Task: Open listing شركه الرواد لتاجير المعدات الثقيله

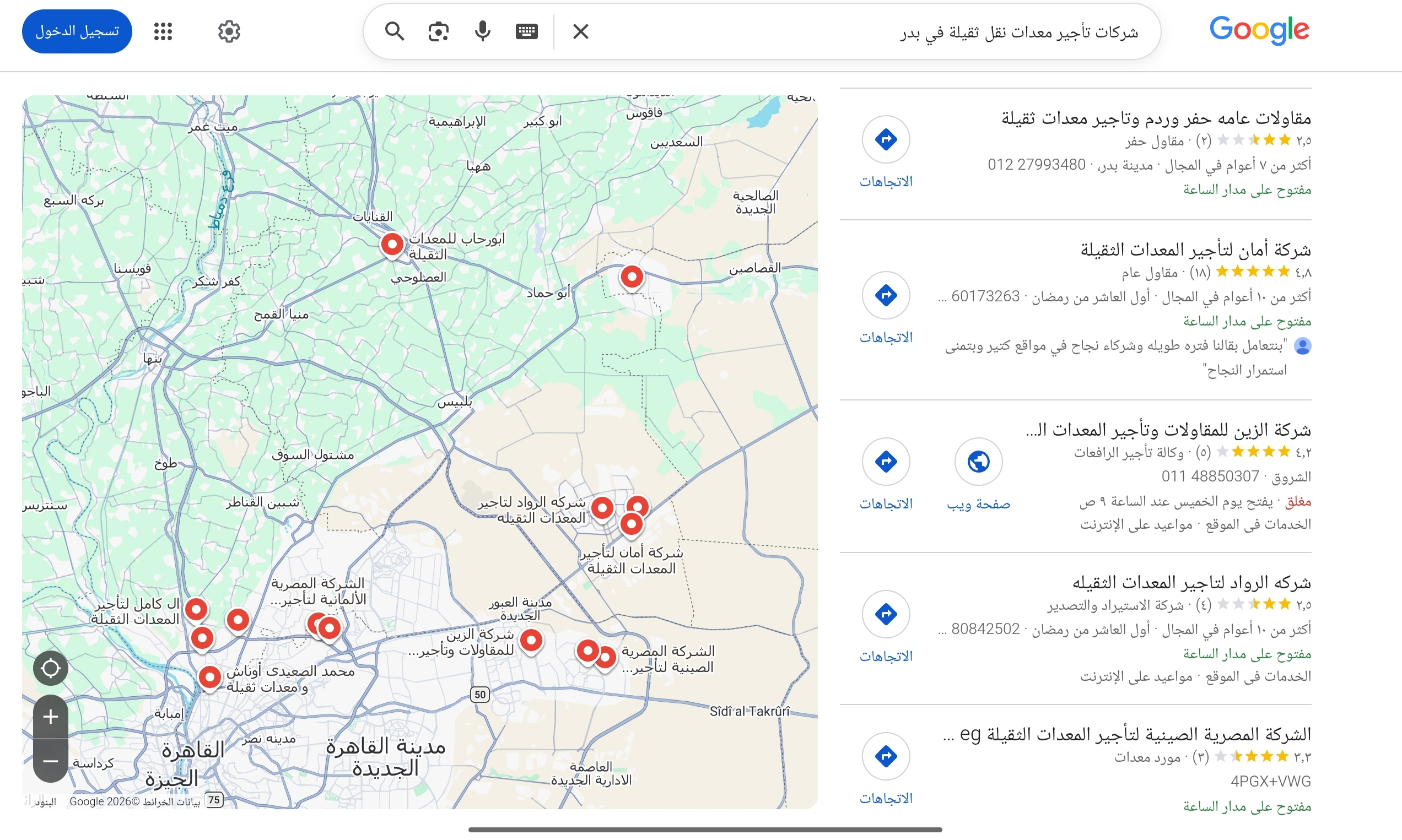Action: [1191, 582]
